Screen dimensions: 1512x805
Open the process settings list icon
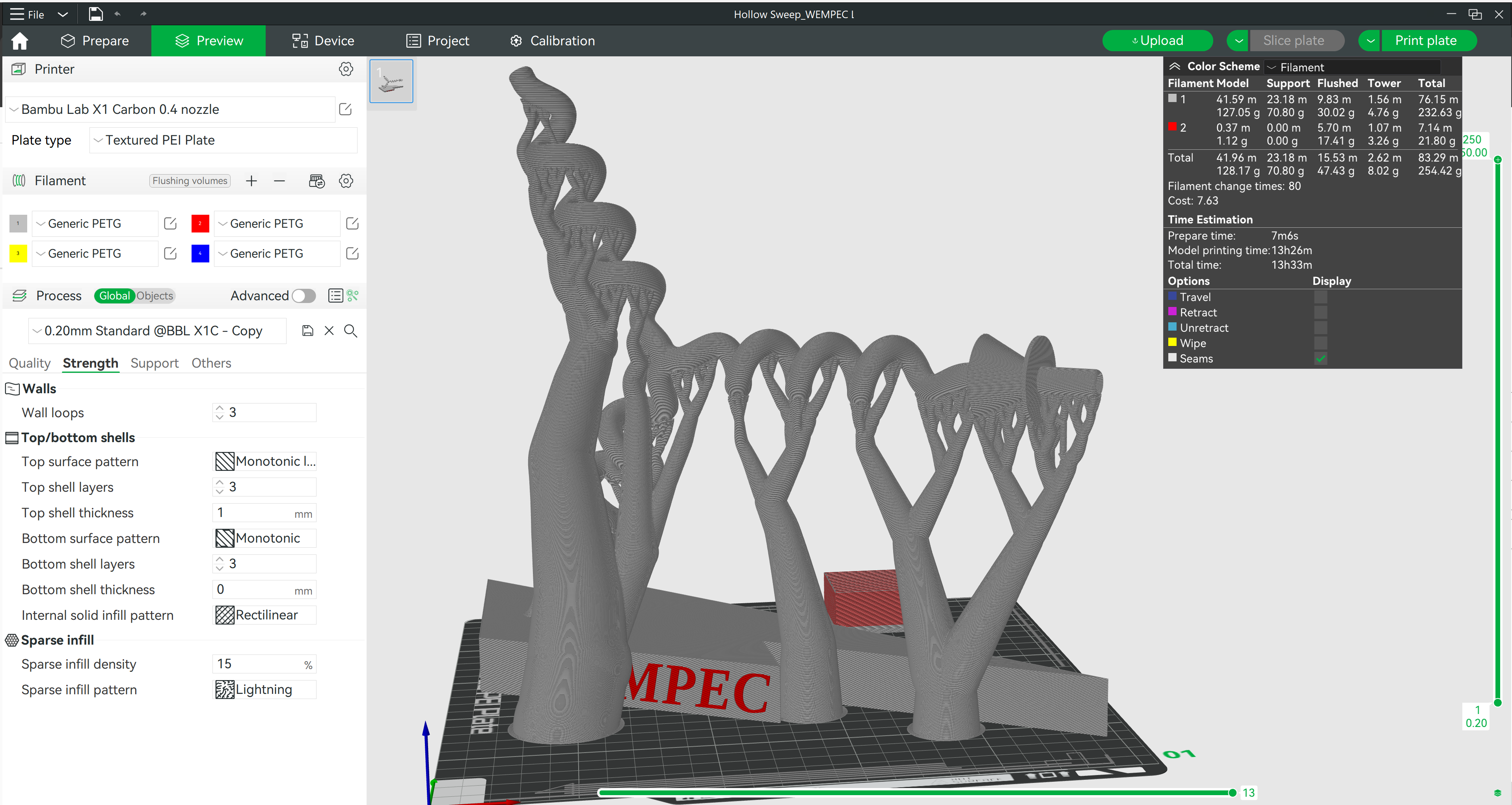click(x=335, y=296)
